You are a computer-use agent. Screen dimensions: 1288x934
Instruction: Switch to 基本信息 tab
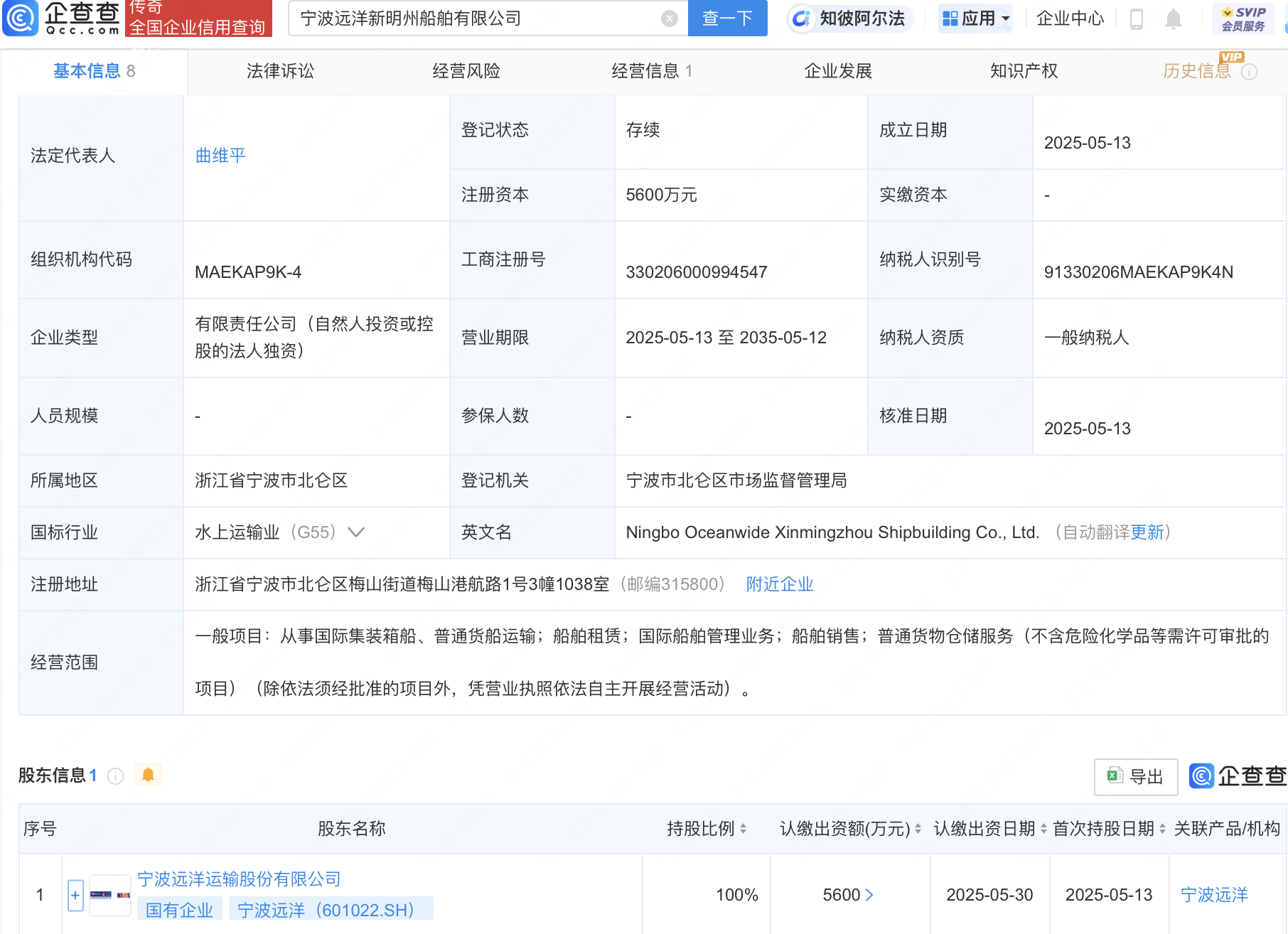[x=94, y=71]
